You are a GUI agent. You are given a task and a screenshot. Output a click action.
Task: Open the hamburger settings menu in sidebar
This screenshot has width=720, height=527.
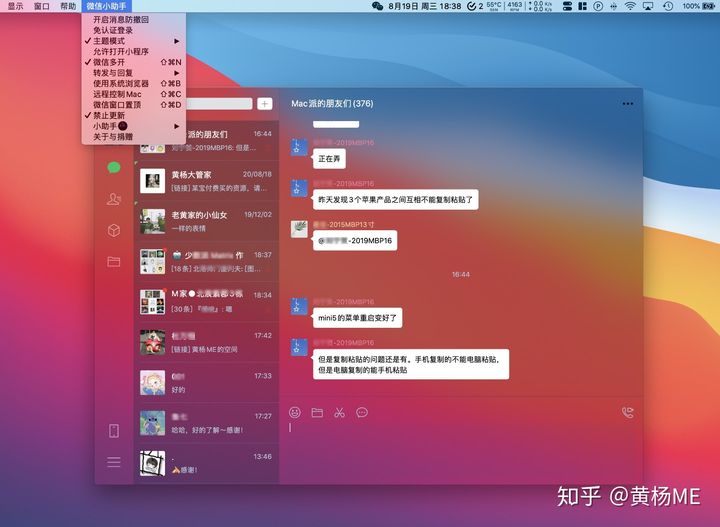[114, 462]
